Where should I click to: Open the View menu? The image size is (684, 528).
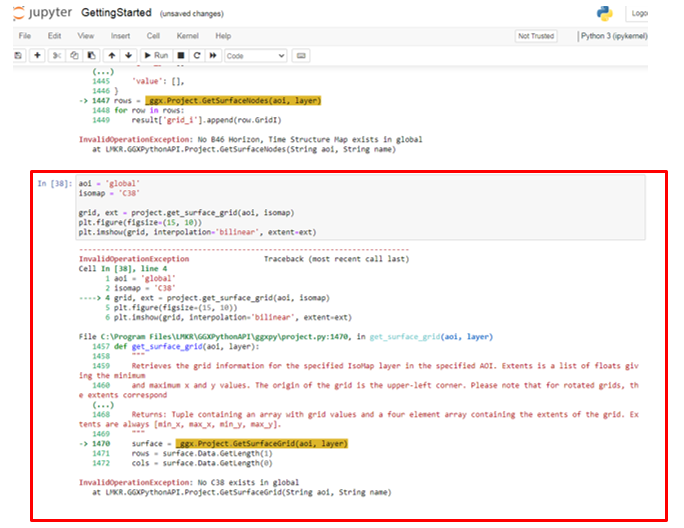point(86,36)
